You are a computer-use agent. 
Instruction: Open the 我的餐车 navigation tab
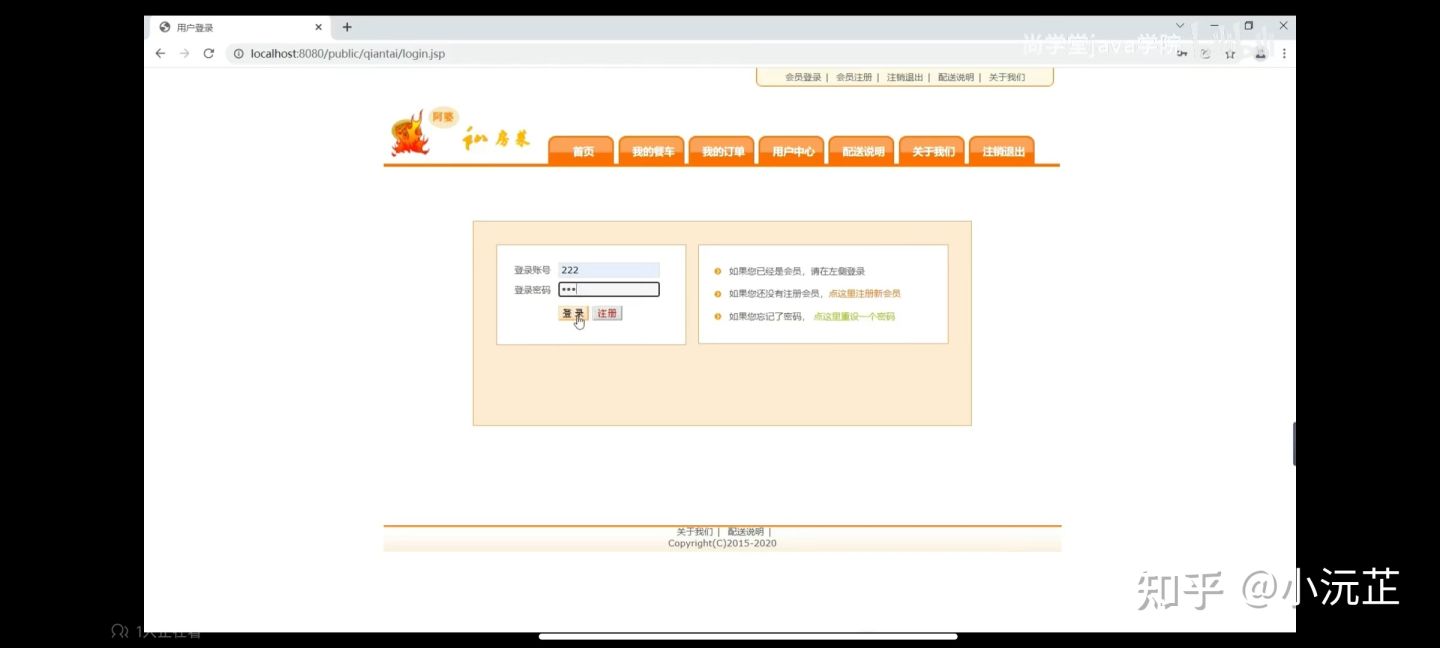(652, 151)
